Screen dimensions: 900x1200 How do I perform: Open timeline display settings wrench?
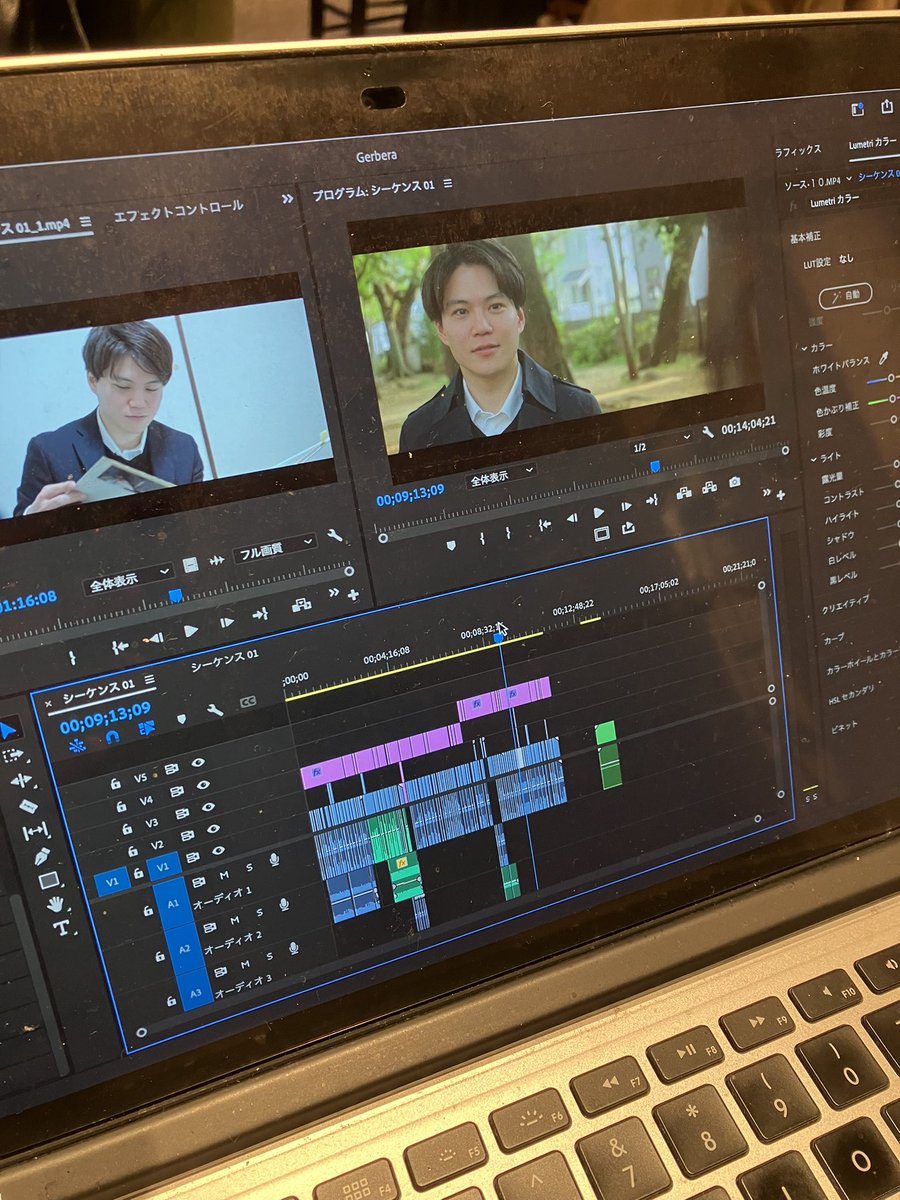coord(214,710)
